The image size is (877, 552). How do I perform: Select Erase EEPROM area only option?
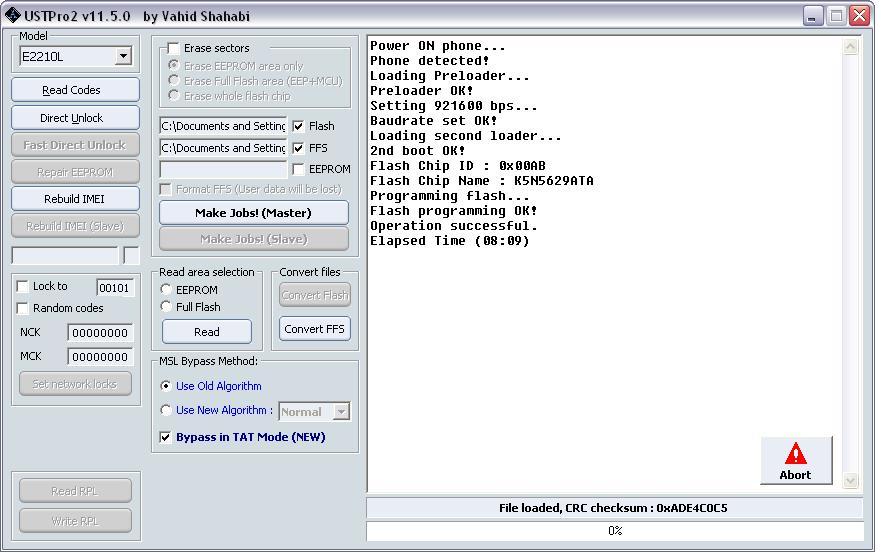(x=173, y=65)
